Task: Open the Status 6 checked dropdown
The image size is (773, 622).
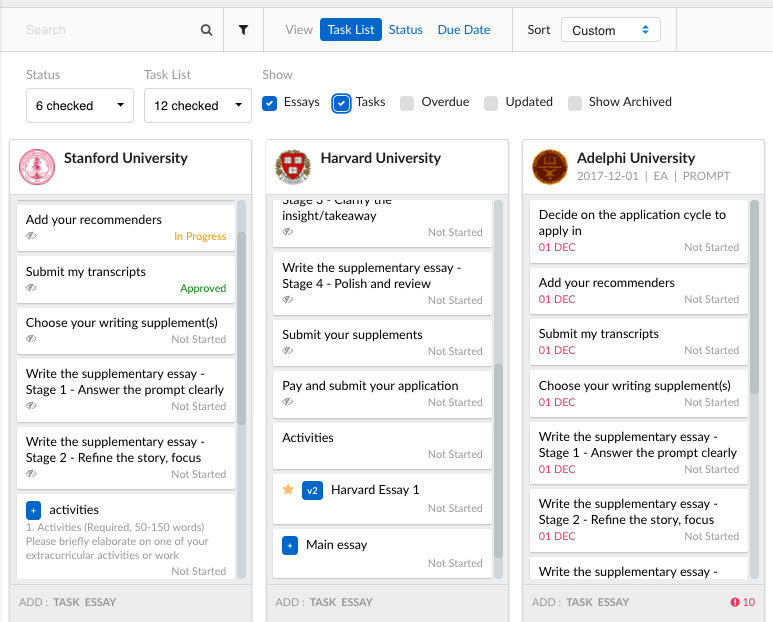Action: click(80, 105)
